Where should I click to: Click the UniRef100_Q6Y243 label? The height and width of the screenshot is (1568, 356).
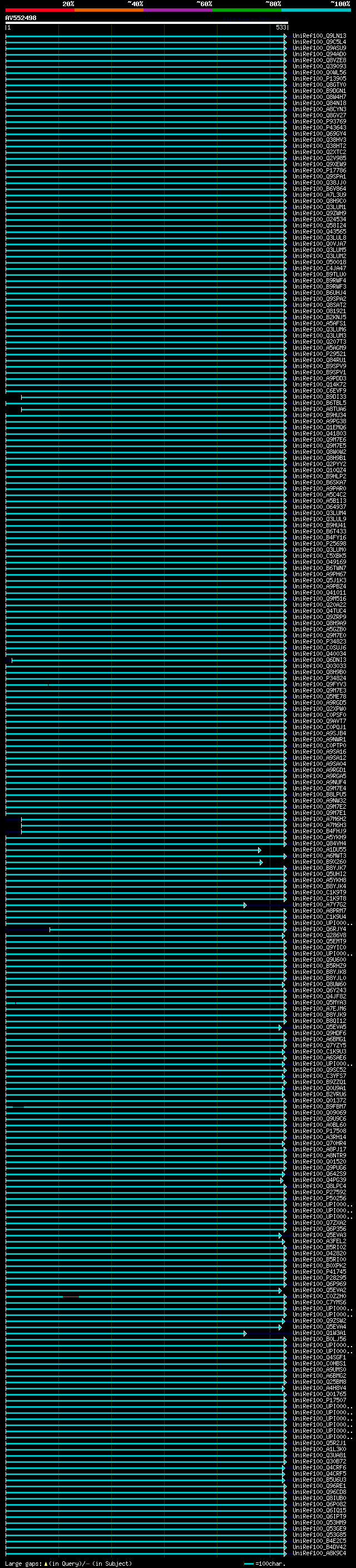pyautogui.click(x=319, y=990)
